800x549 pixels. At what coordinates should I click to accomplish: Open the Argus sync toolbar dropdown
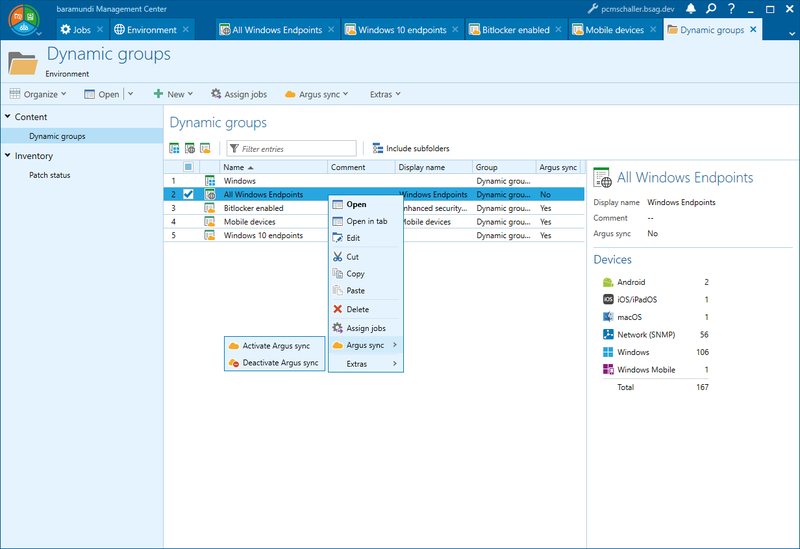click(317, 94)
